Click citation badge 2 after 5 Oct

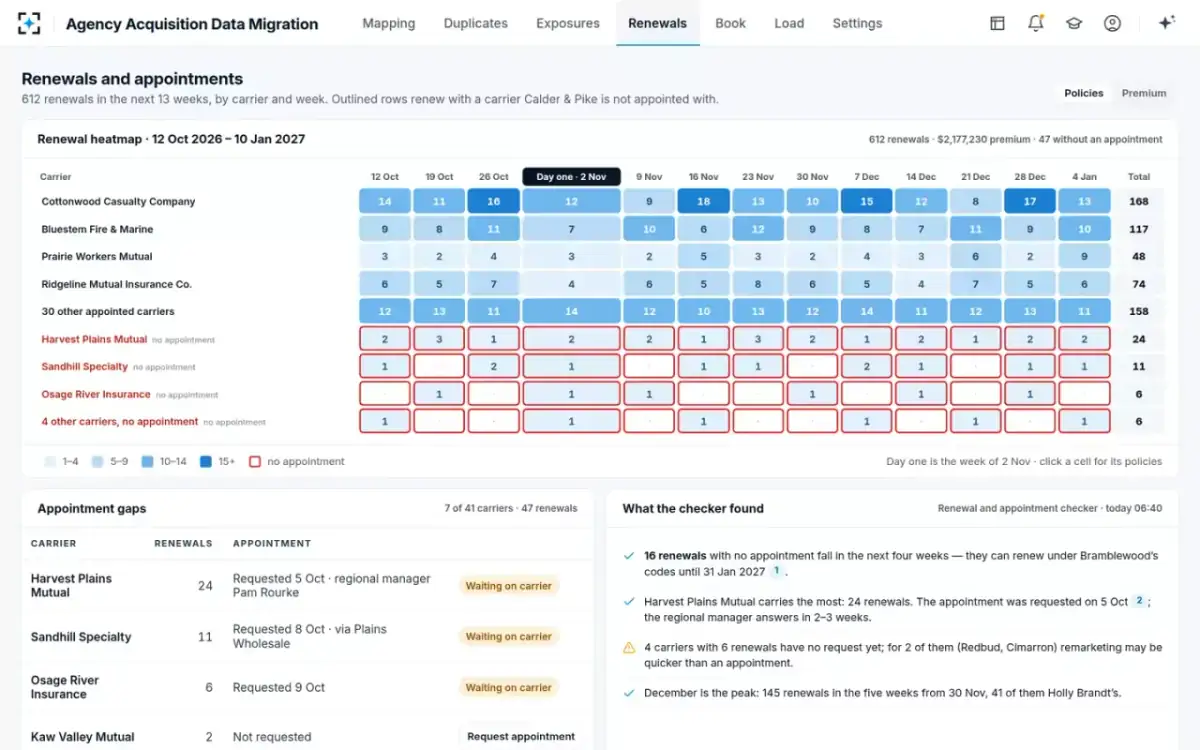tap(1138, 602)
